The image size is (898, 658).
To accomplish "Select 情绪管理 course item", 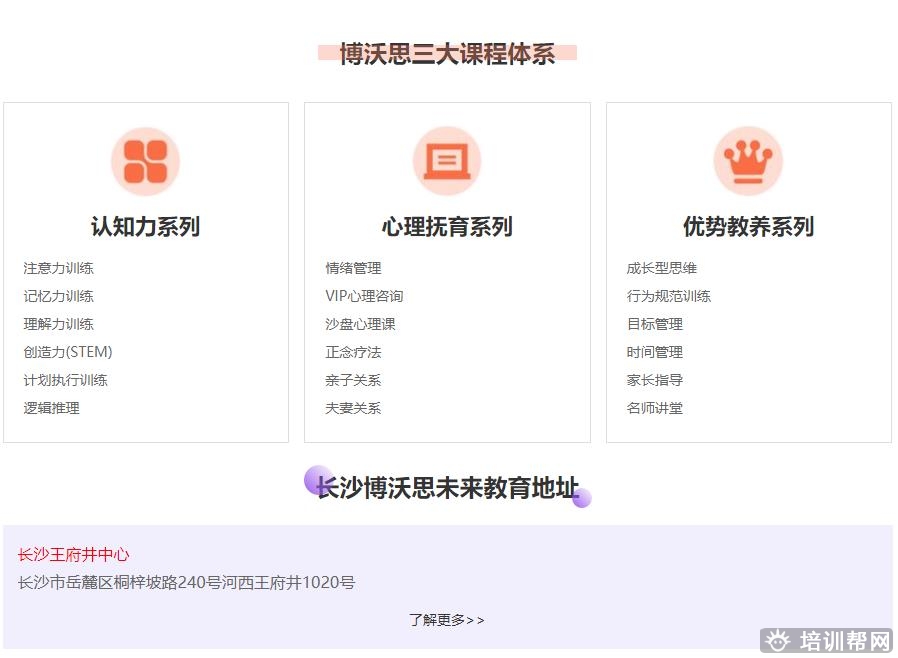I will [353, 268].
